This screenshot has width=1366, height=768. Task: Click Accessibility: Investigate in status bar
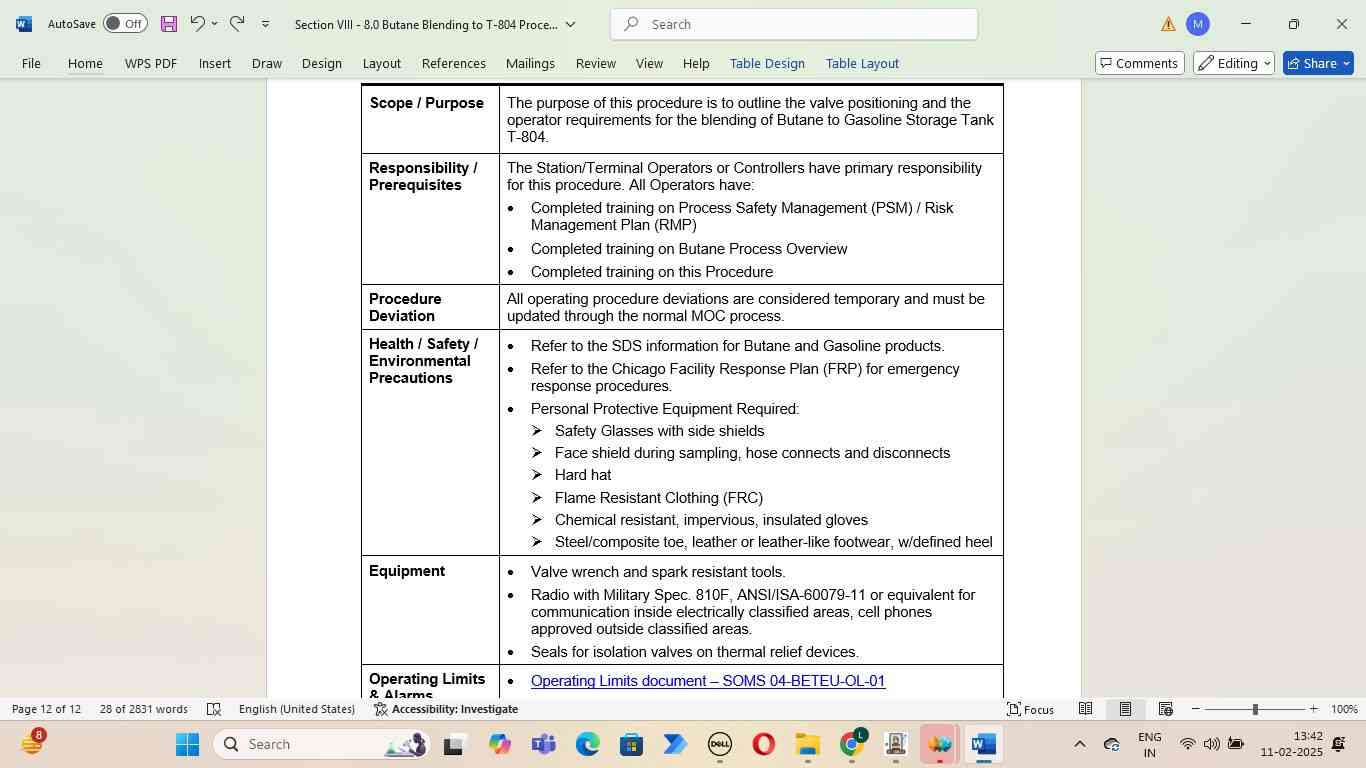coord(446,709)
